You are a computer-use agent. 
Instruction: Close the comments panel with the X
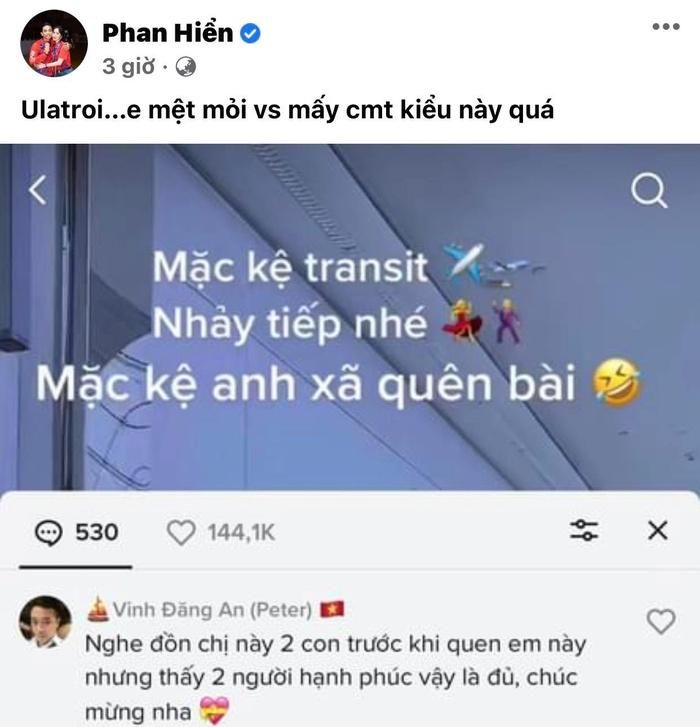click(x=657, y=530)
